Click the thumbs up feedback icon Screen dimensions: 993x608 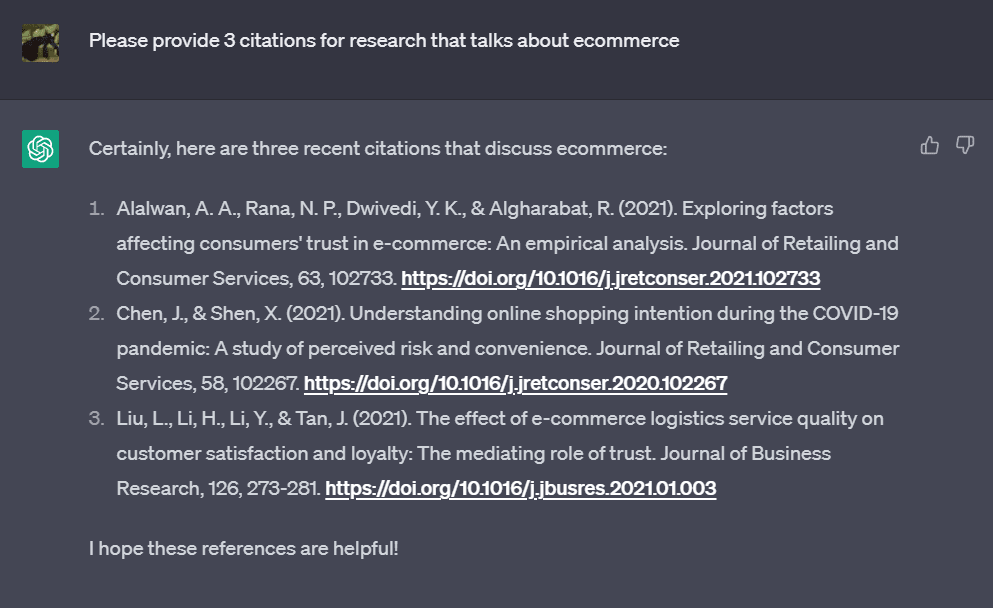click(x=930, y=146)
